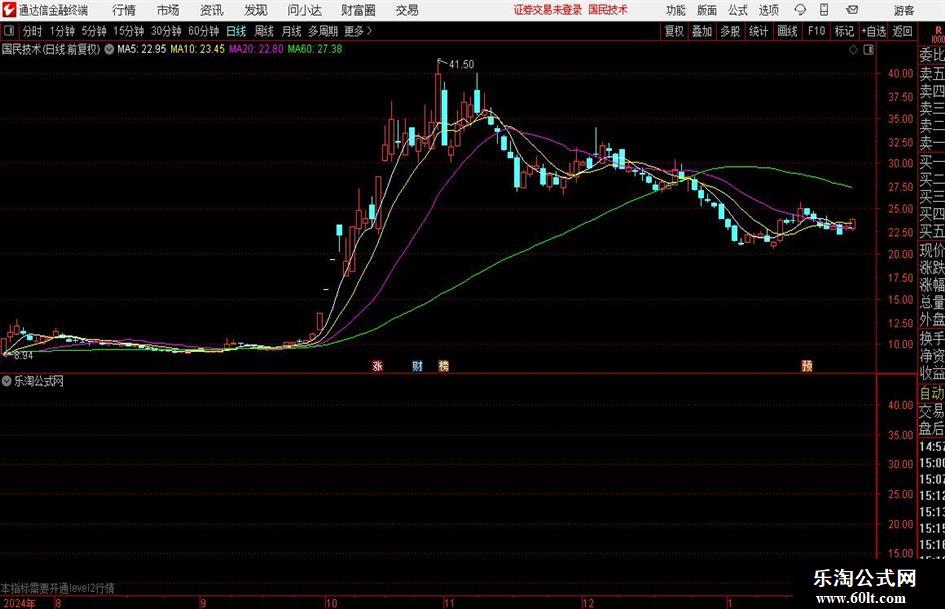Toggle the left side panel icon

(x=9, y=31)
